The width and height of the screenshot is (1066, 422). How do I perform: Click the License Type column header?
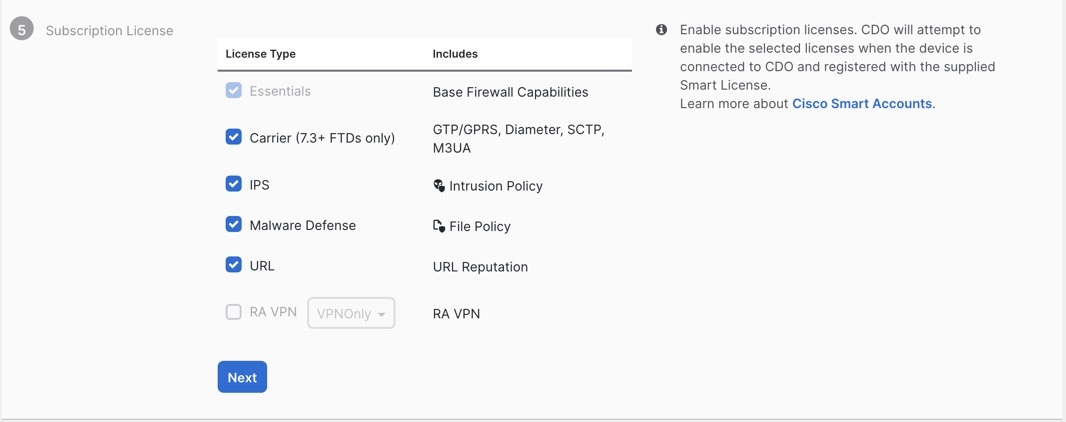[x=260, y=54]
